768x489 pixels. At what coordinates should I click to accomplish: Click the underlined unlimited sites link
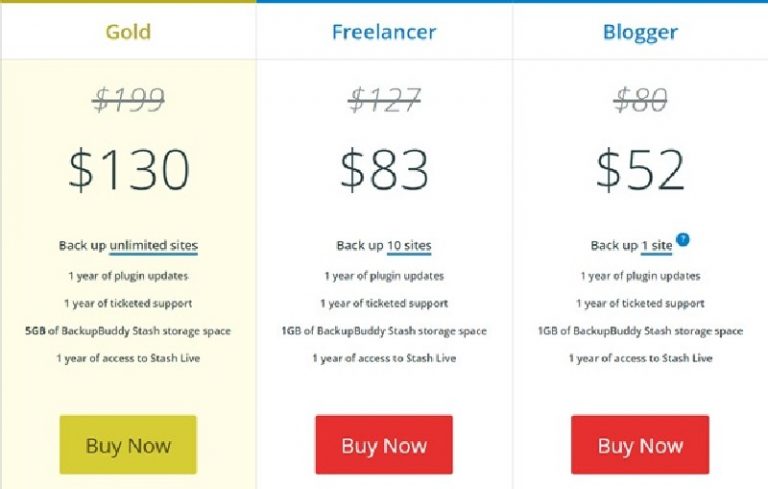pyautogui.click(x=153, y=245)
